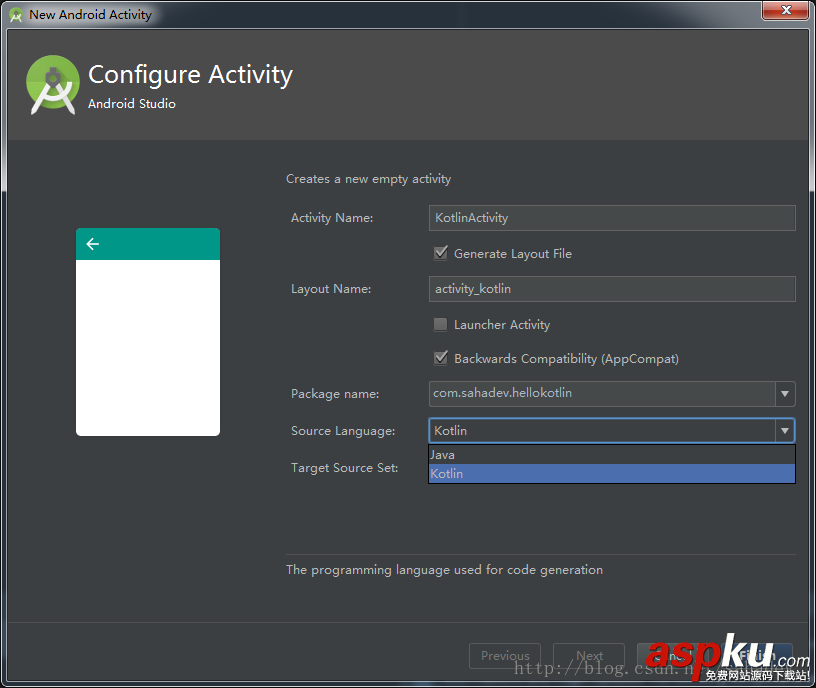The height and width of the screenshot is (688, 816).
Task: Toggle the Generate Layout File checkbox
Action: coord(441,253)
